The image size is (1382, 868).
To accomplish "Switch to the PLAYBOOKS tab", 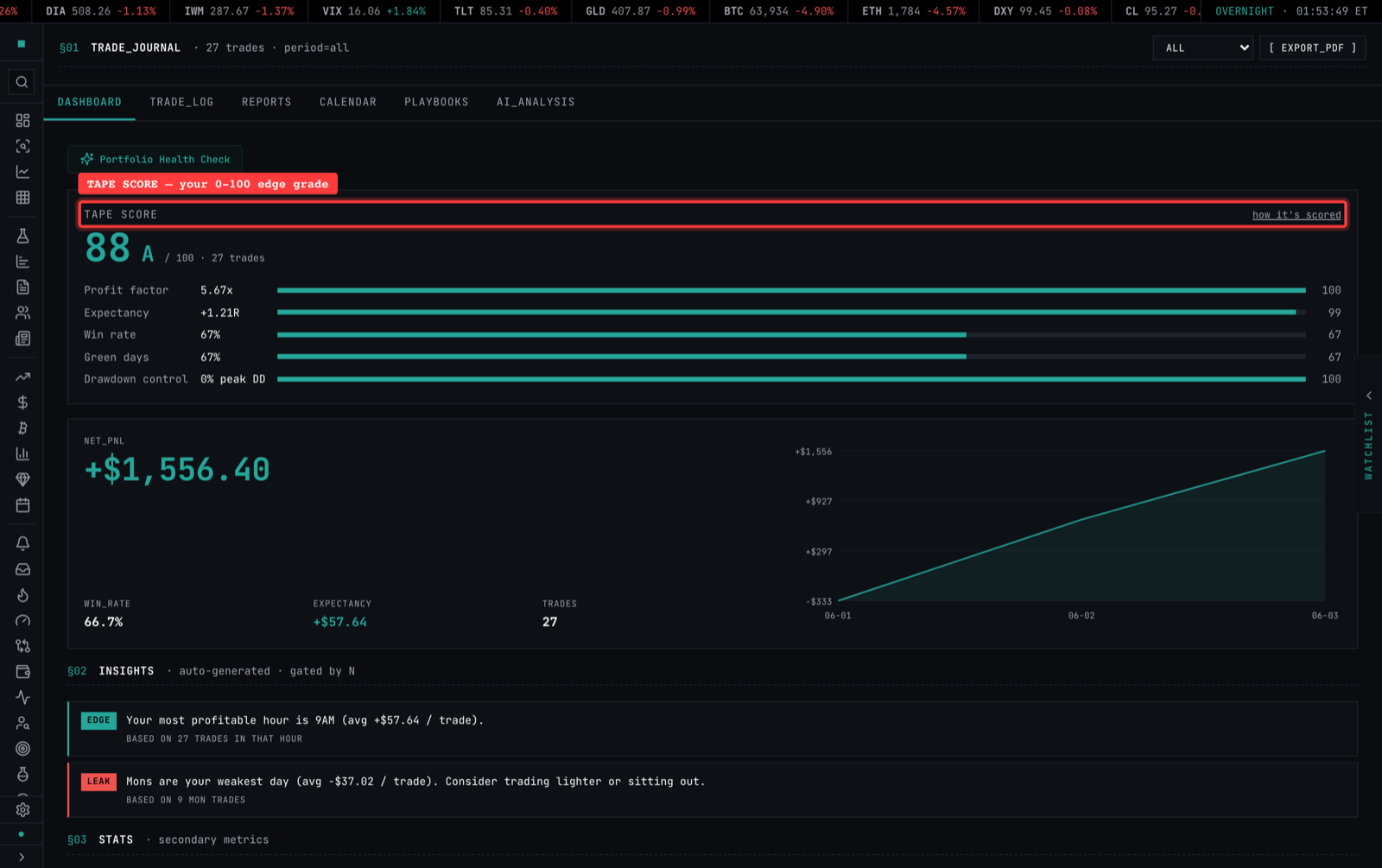I will (436, 102).
